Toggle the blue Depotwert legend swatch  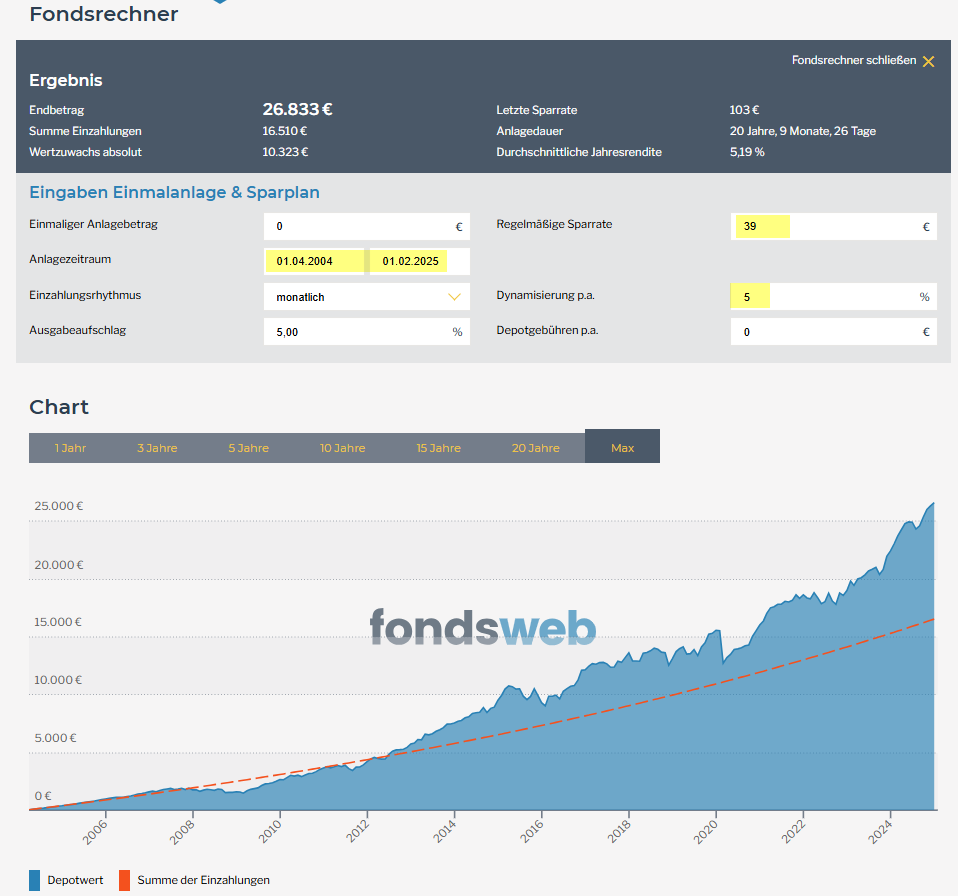(35, 880)
